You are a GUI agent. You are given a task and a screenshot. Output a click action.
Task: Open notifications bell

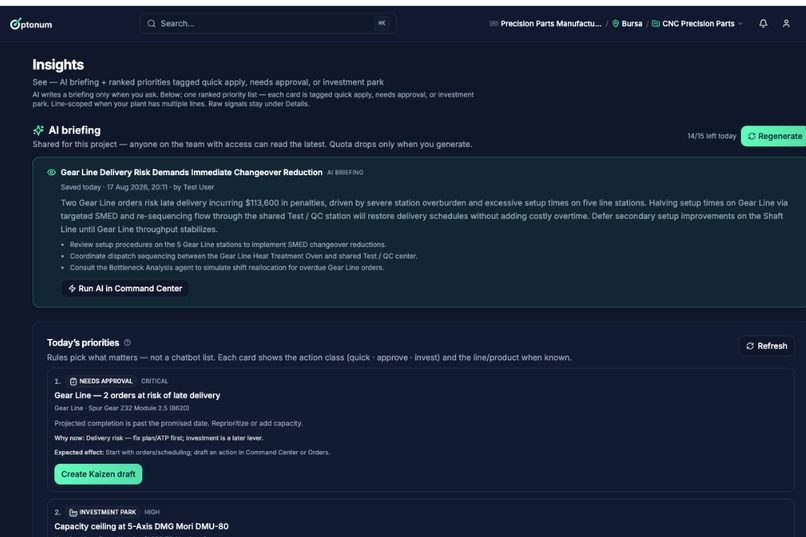coord(763,24)
